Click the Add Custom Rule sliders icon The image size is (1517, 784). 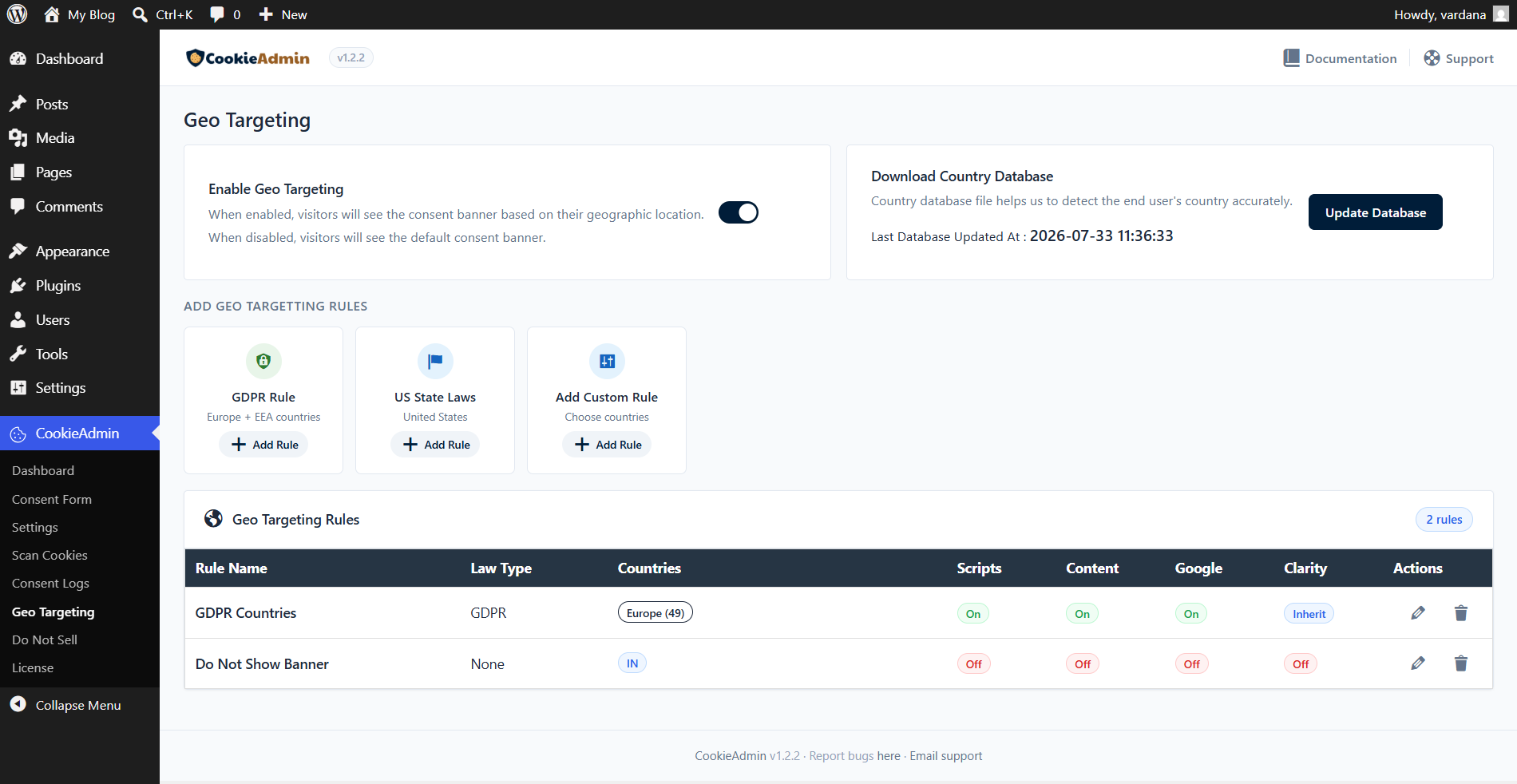(607, 361)
